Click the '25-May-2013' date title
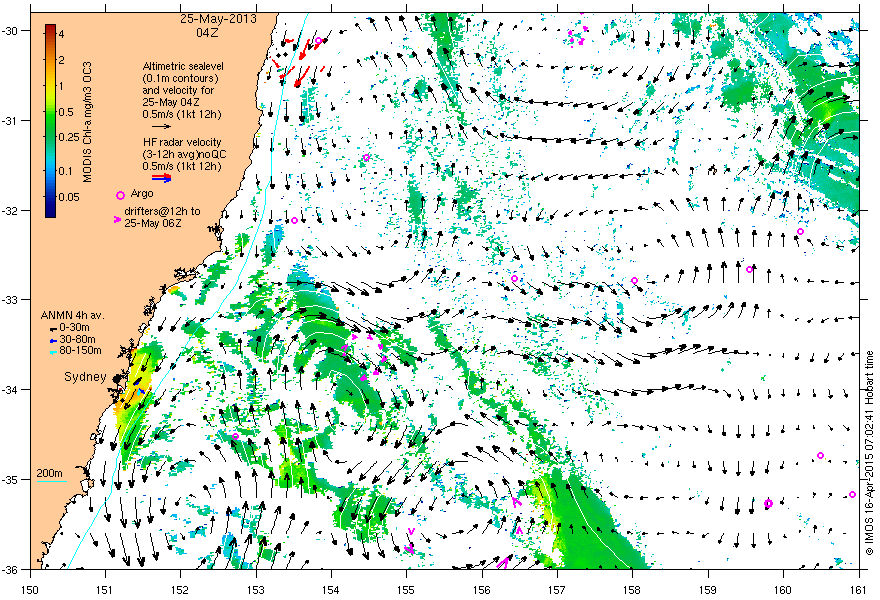880x600 pixels. (218, 19)
